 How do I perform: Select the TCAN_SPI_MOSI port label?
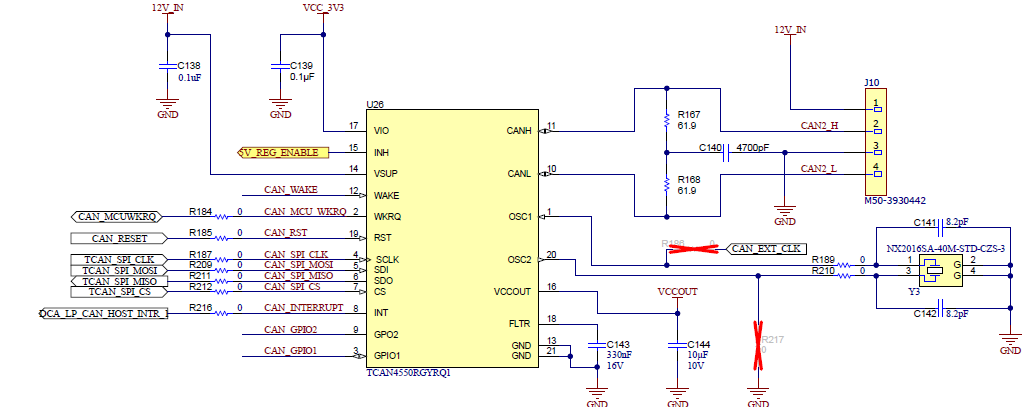coord(118,270)
